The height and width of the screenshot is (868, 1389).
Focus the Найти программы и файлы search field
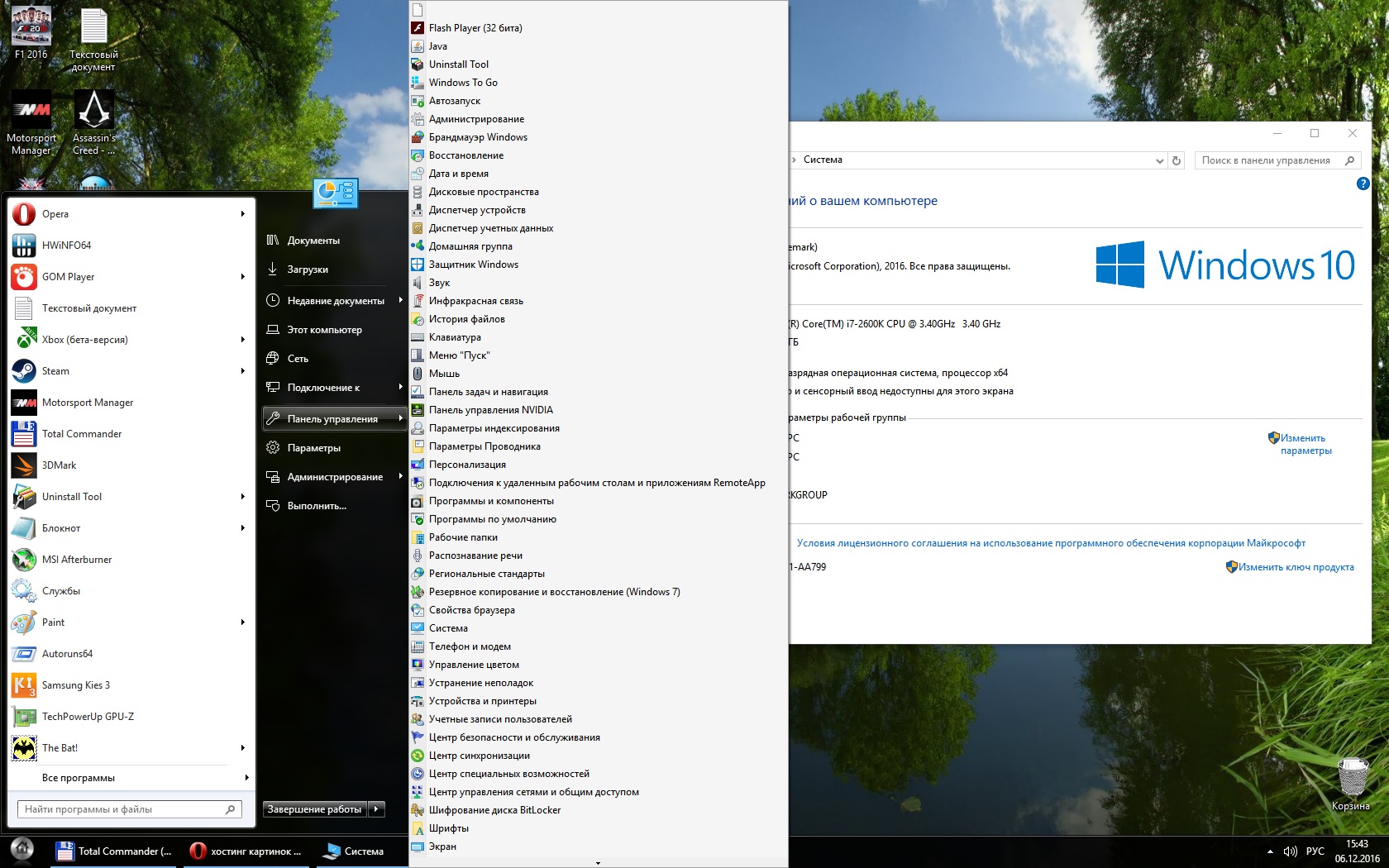click(129, 809)
